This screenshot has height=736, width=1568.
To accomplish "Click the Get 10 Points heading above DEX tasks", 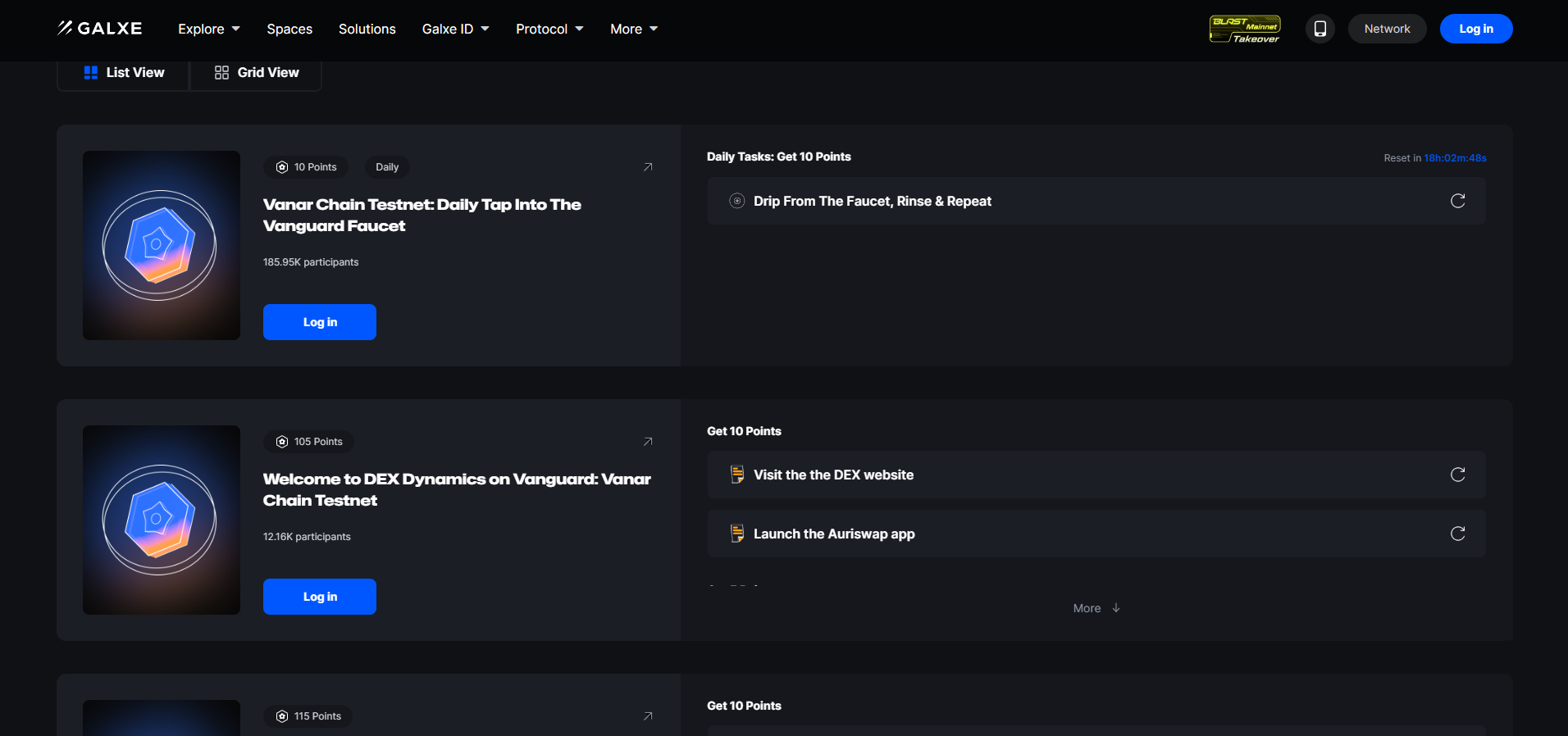I will (744, 431).
